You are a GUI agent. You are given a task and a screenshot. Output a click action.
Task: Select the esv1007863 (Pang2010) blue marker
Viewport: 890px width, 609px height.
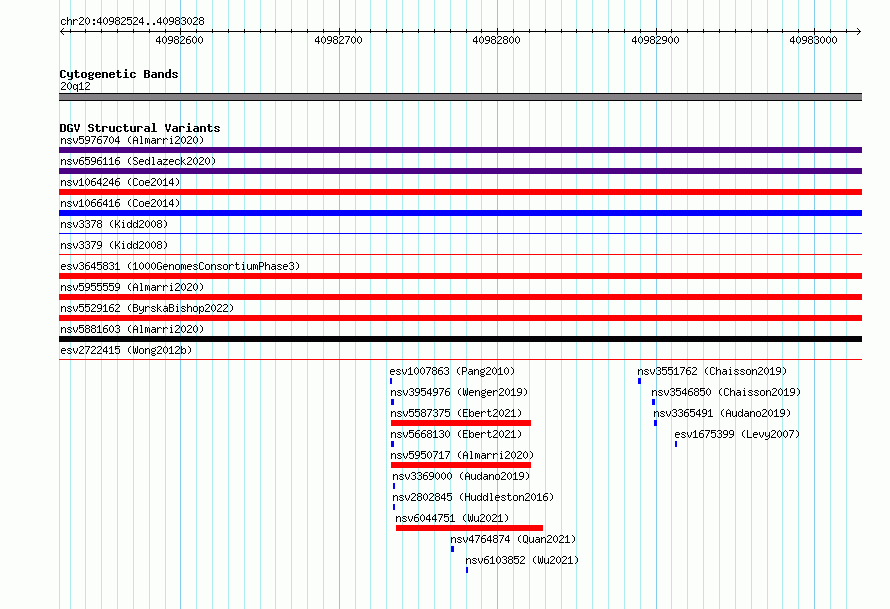pos(391,381)
